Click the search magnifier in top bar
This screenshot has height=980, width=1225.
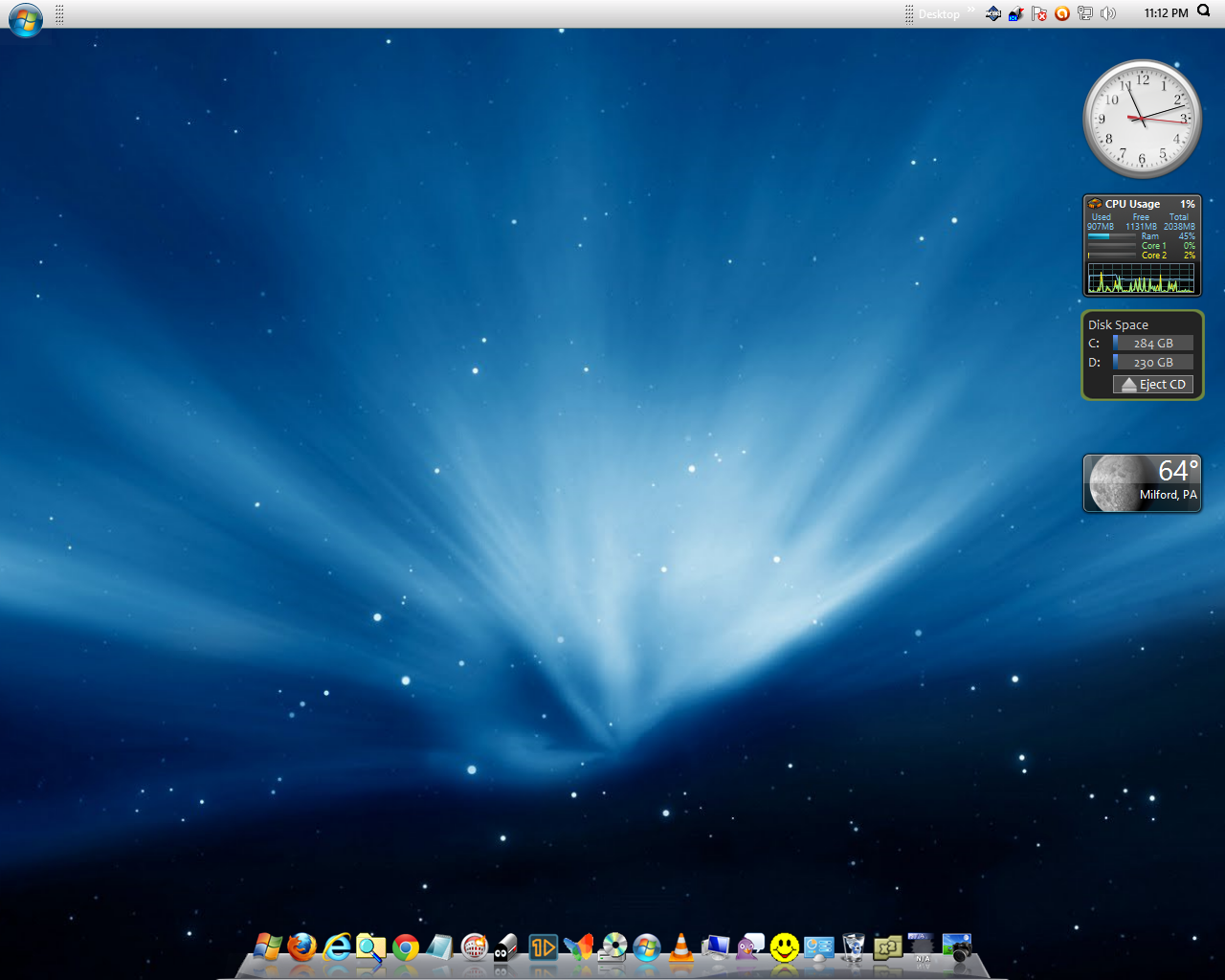coord(1204,11)
